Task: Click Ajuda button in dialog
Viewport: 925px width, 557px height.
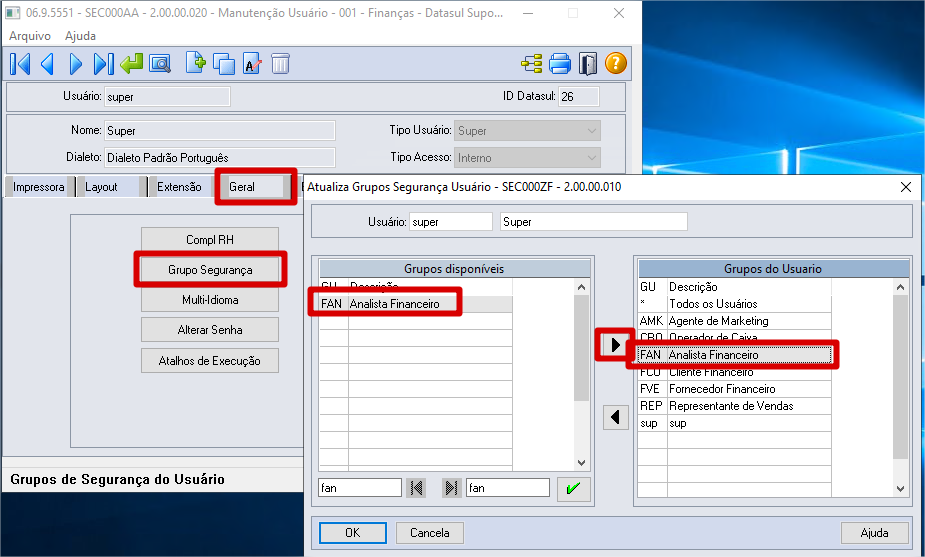Action: click(x=874, y=533)
